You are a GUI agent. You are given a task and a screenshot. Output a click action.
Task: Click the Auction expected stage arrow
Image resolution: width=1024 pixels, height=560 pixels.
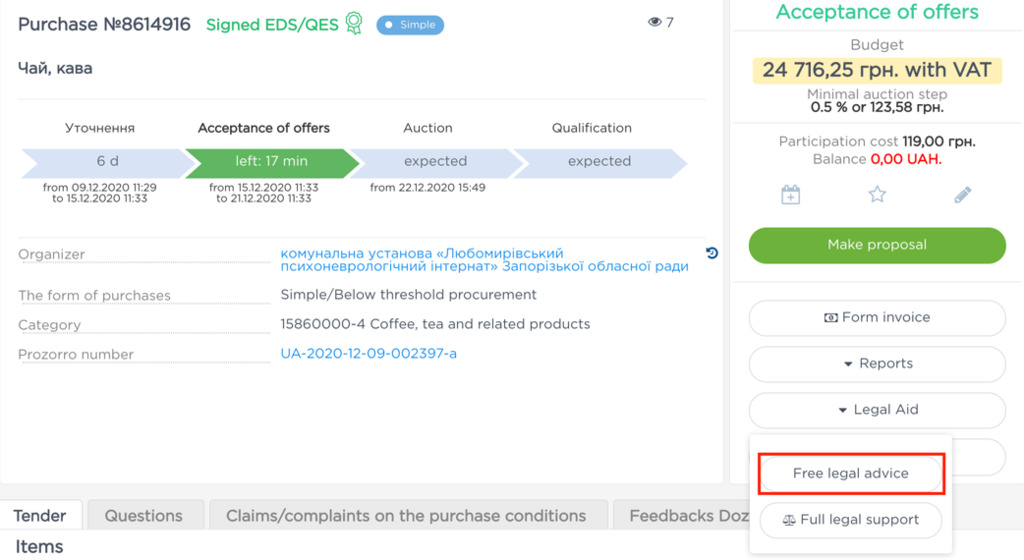[435, 161]
